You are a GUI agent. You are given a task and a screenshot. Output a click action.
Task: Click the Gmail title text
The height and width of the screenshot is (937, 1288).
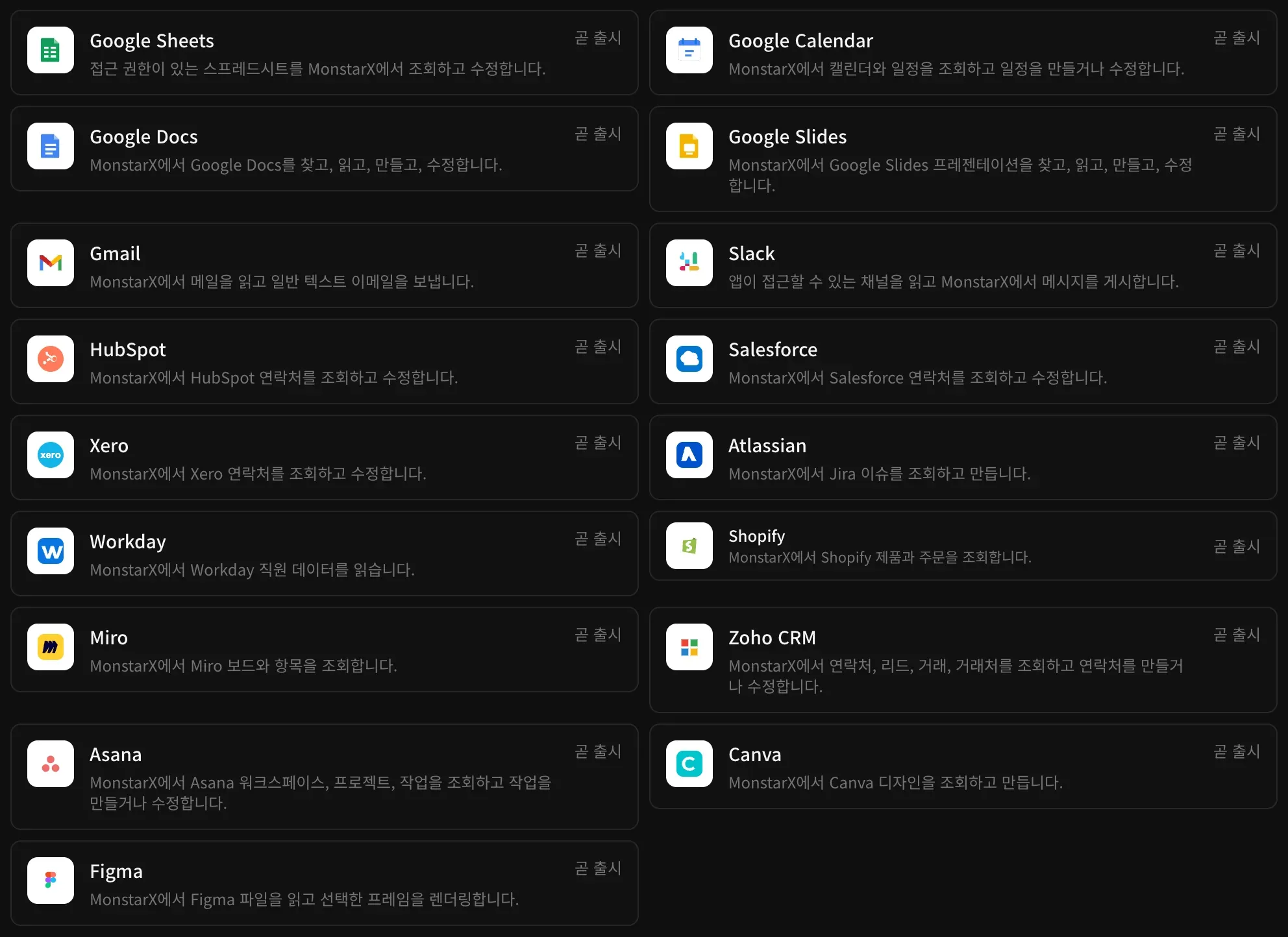tap(115, 254)
